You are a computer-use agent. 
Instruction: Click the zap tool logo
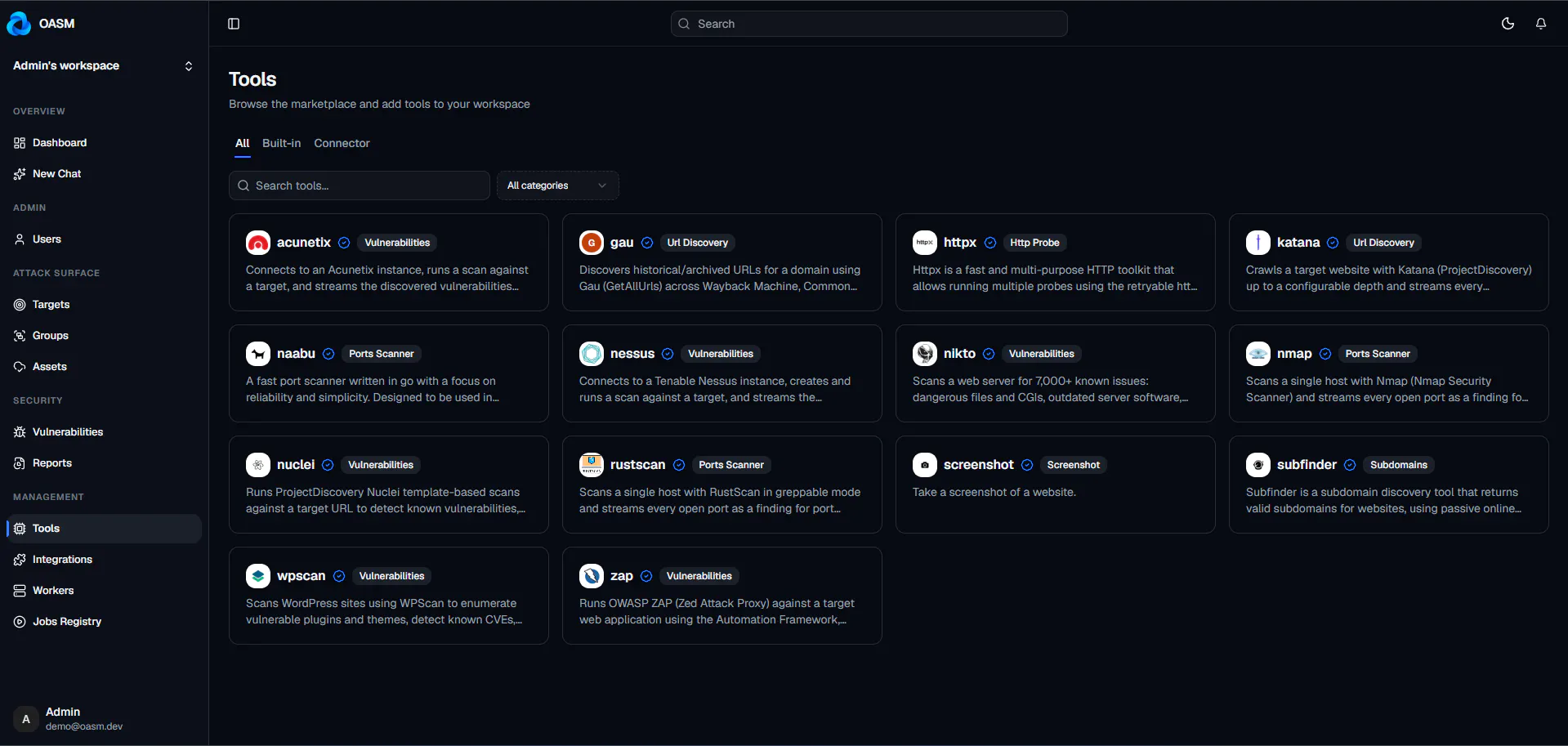point(592,576)
